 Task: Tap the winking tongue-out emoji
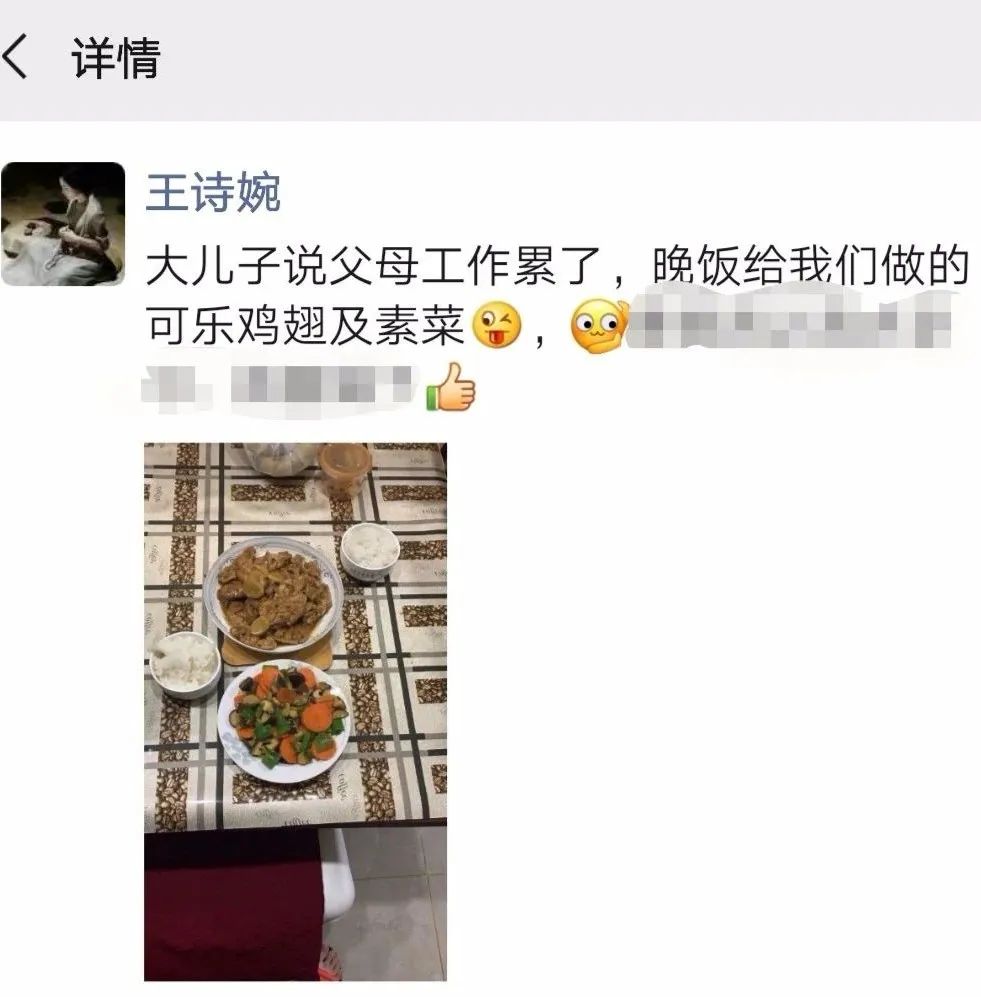[x=497, y=325]
